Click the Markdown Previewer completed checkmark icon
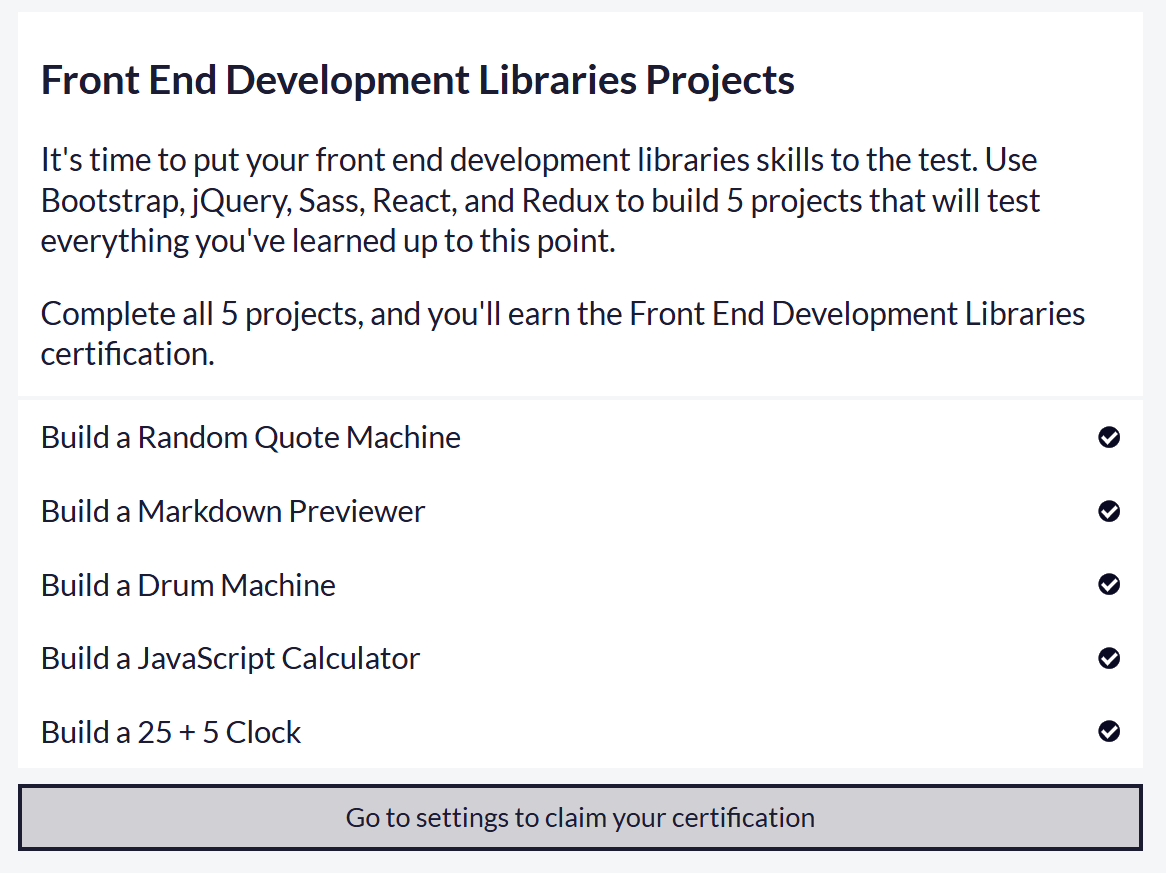The width and height of the screenshot is (1166, 873). pos(1108,511)
